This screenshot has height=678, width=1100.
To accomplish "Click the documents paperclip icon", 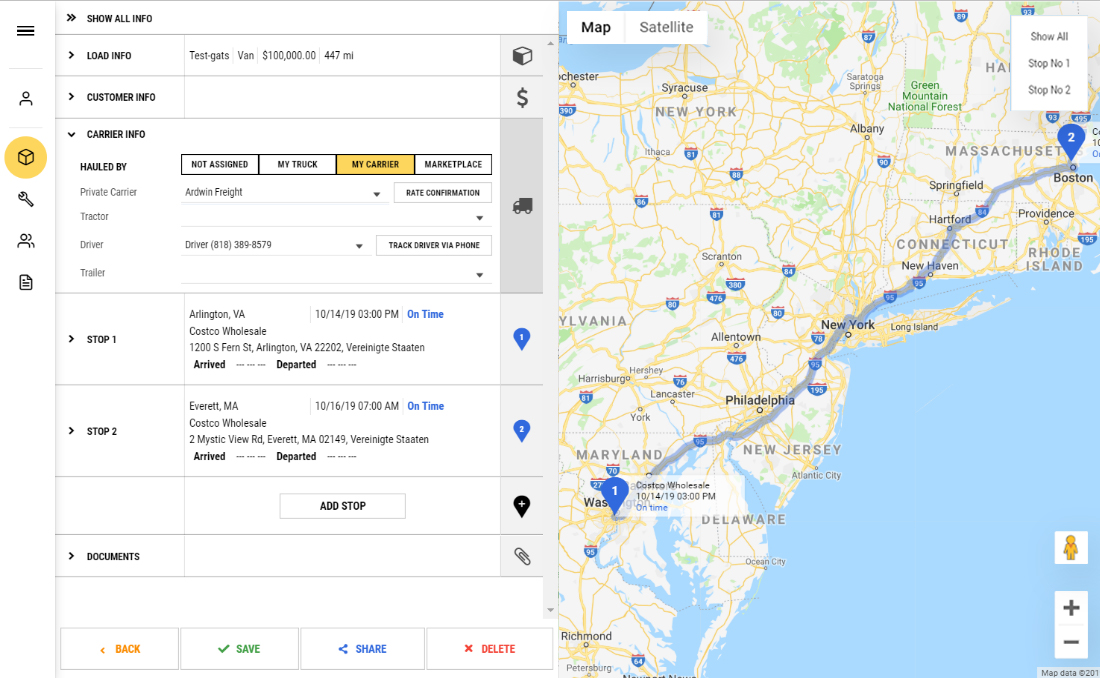I will [522, 557].
